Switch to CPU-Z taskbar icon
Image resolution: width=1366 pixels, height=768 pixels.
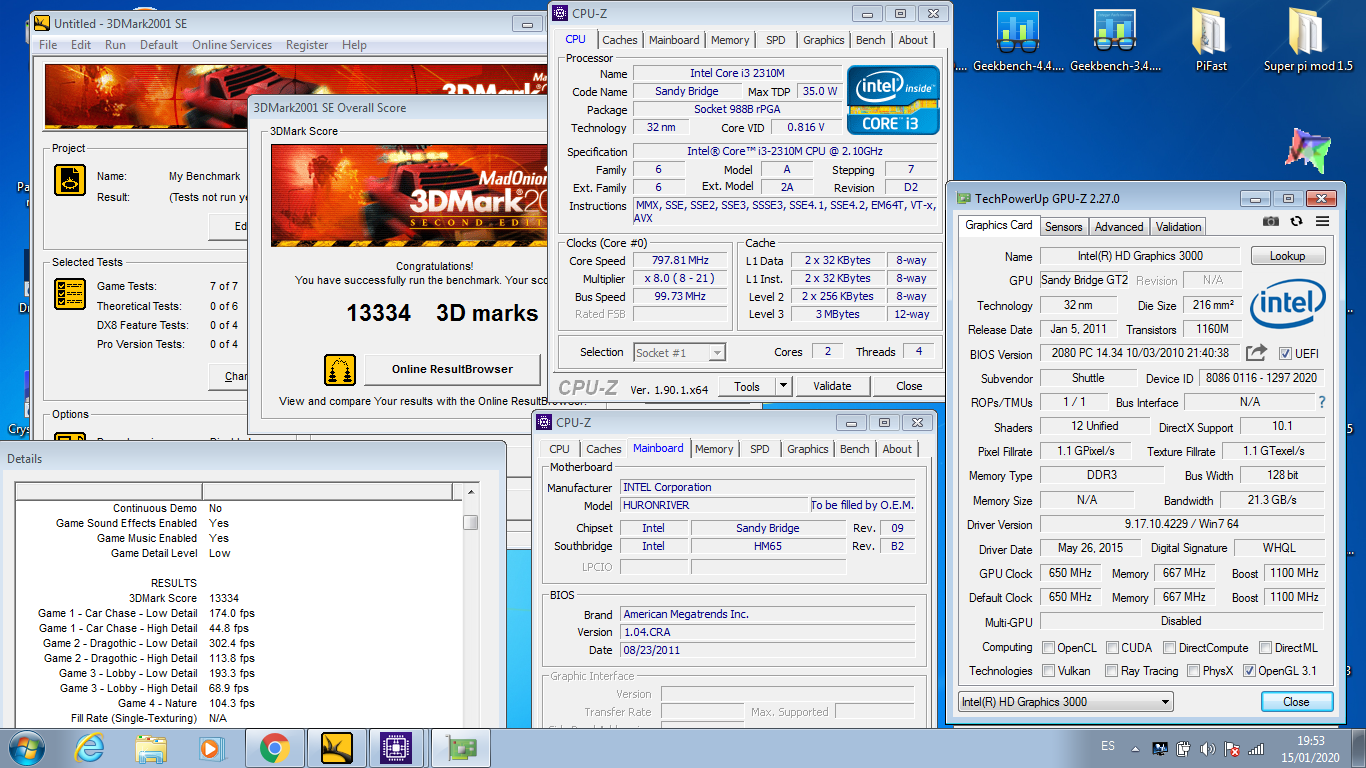point(398,748)
